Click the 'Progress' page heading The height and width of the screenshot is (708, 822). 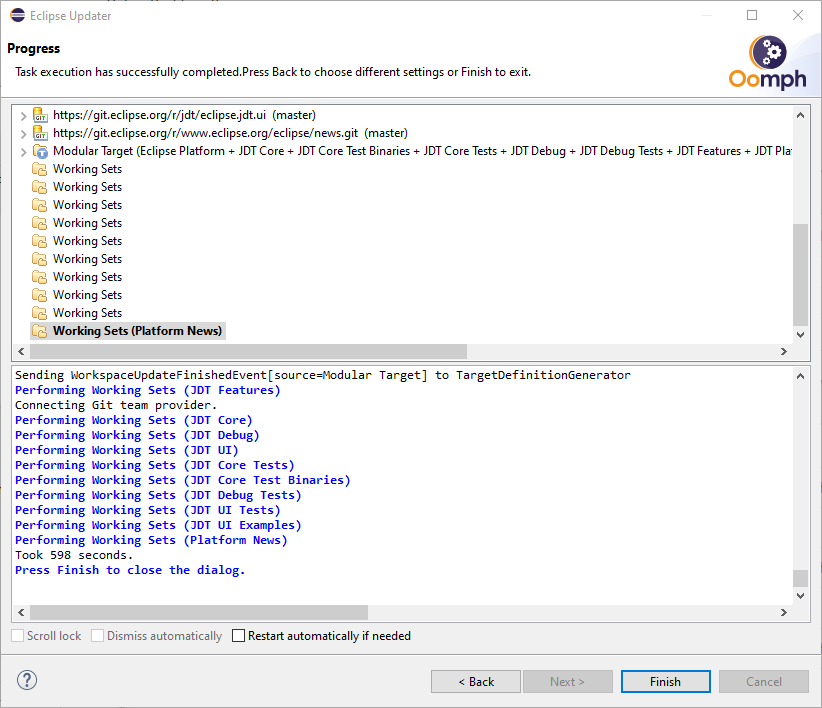tap(34, 48)
